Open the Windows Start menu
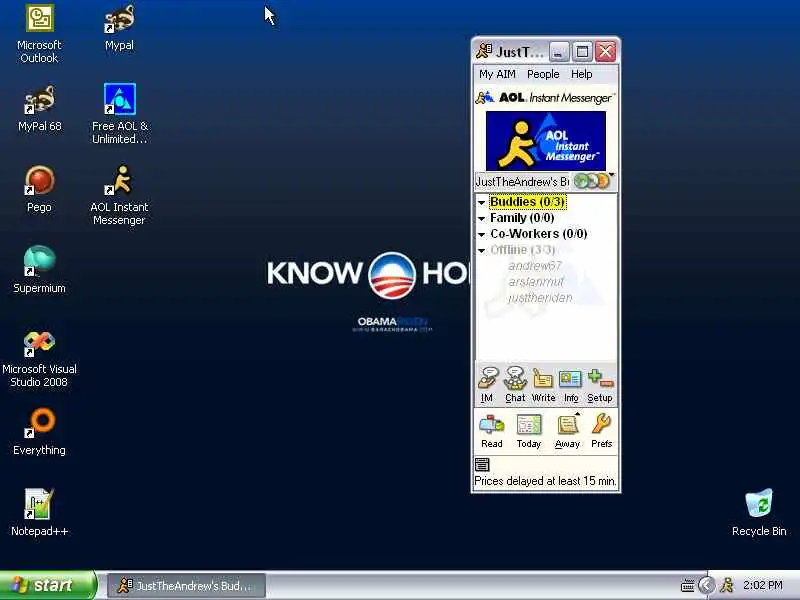Screen dimensions: 800x600 [47, 585]
